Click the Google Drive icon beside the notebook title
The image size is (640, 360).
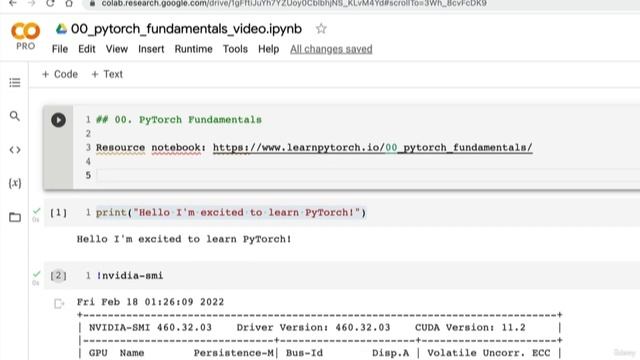click(61, 29)
